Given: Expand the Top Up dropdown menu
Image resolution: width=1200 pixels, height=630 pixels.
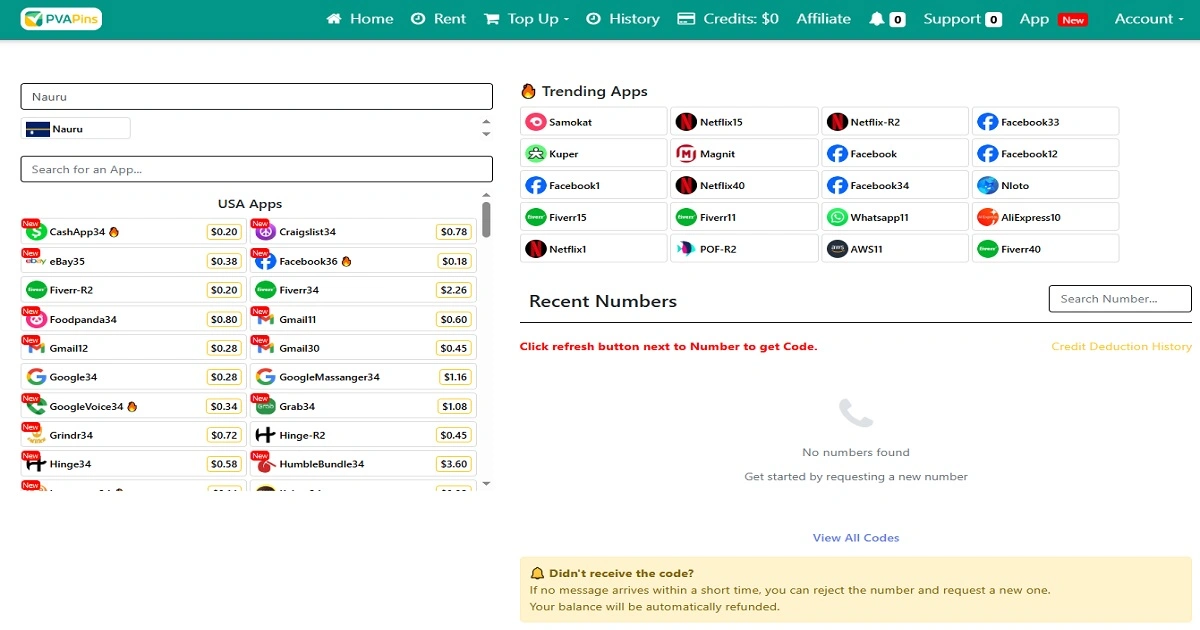Looking at the screenshot, I should 526,19.
